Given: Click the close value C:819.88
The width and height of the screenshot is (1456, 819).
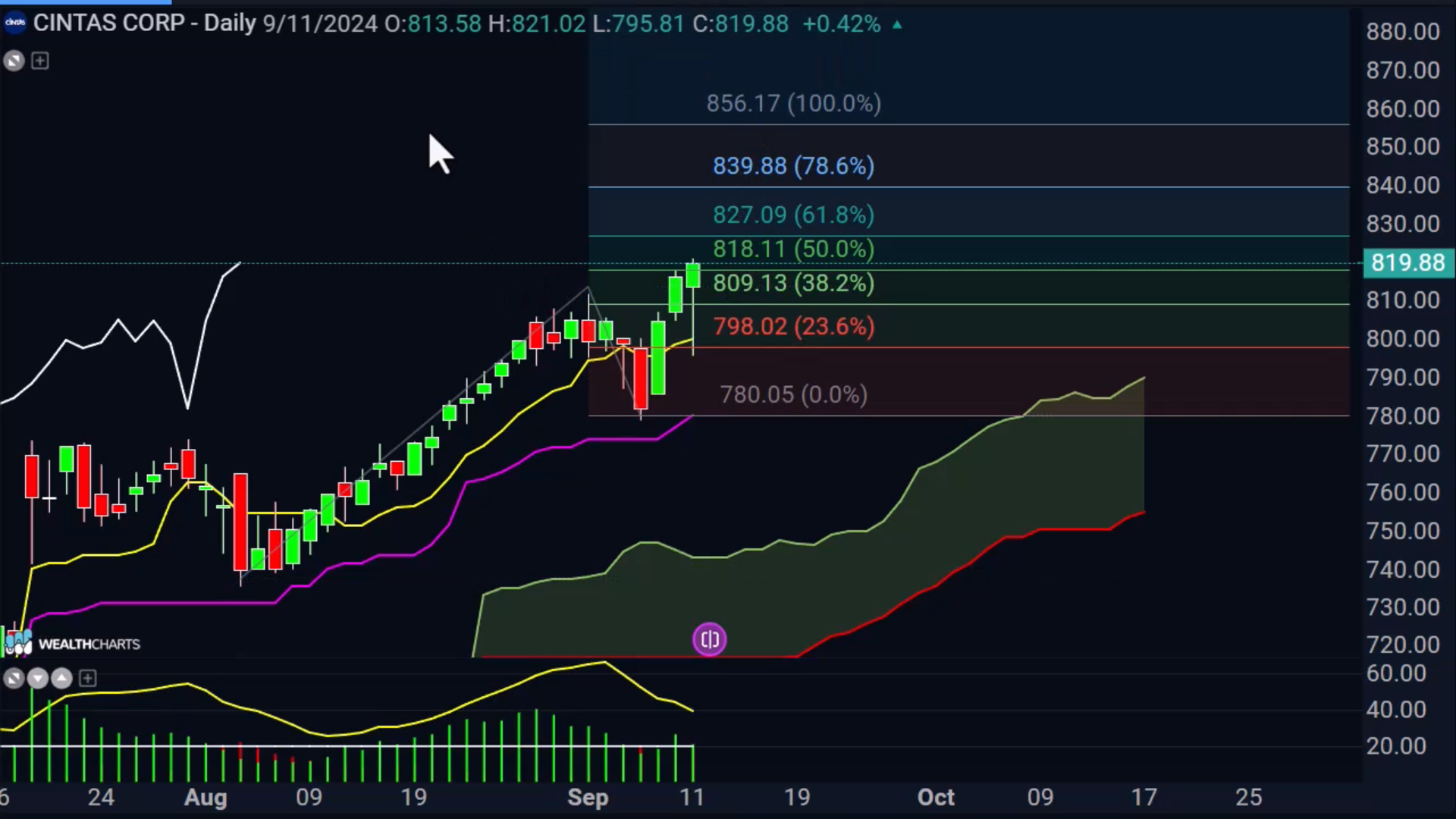Looking at the screenshot, I should 740,24.
